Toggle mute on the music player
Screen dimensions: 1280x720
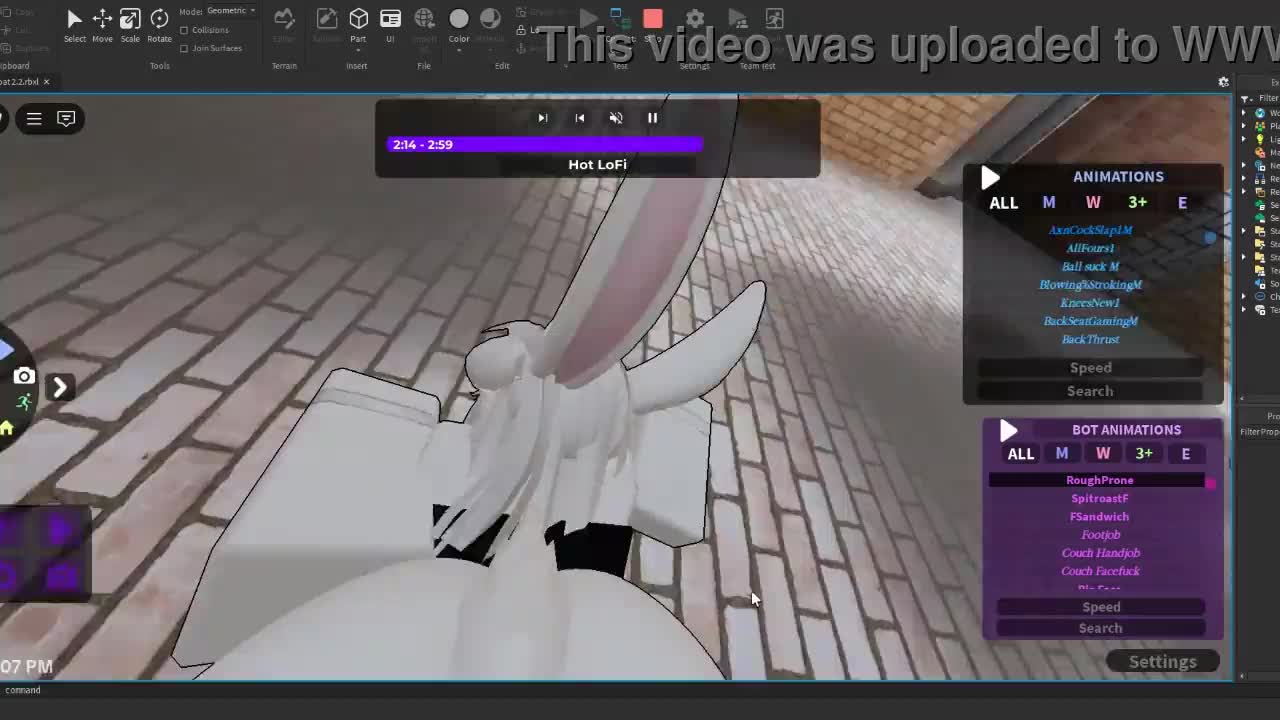(616, 118)
